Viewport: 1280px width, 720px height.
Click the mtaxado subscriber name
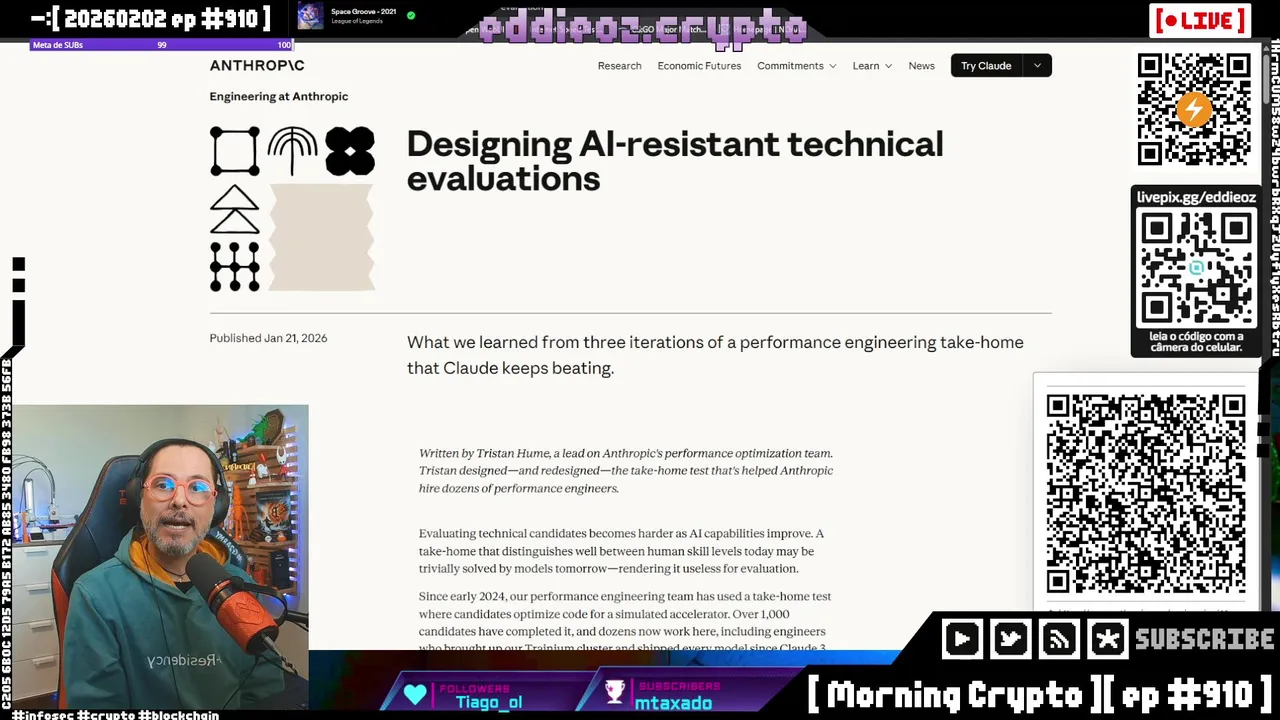pos(675,703)
